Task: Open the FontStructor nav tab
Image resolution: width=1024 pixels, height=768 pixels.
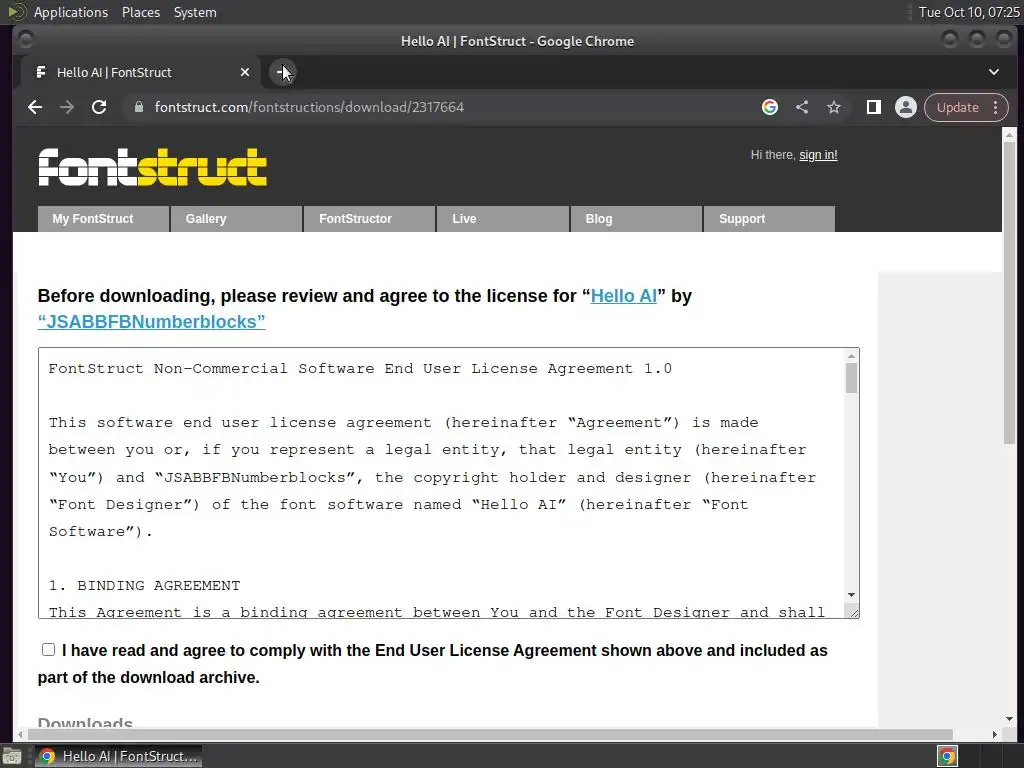Action: [370, 219]
